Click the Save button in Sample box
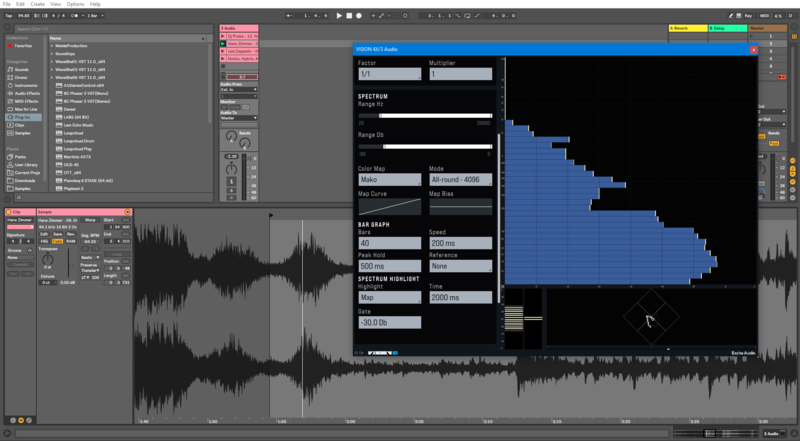This screenshot has height=441, width=800. click(57, 234)
